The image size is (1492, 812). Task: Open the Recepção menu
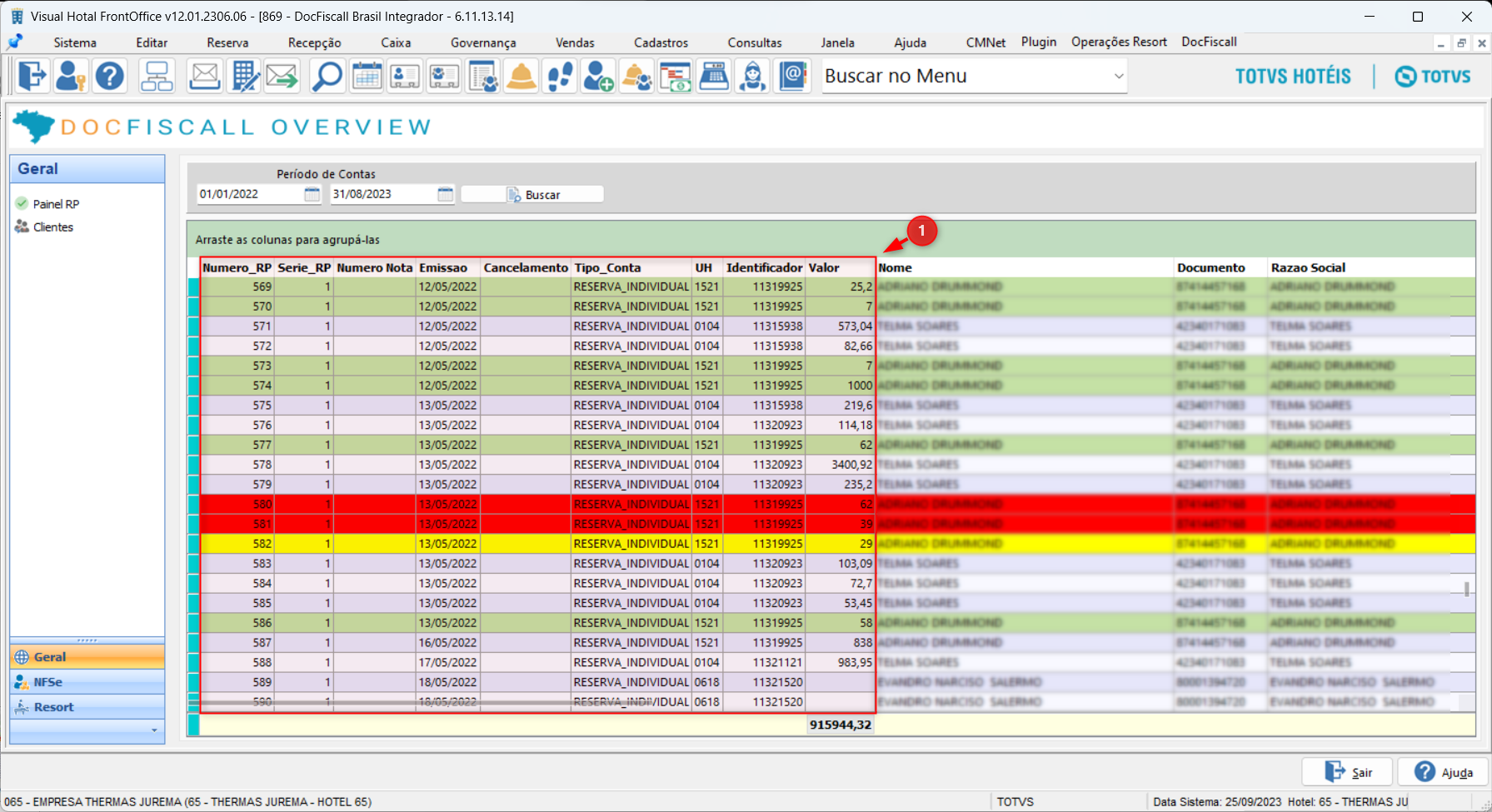click(x=315, y=42)
